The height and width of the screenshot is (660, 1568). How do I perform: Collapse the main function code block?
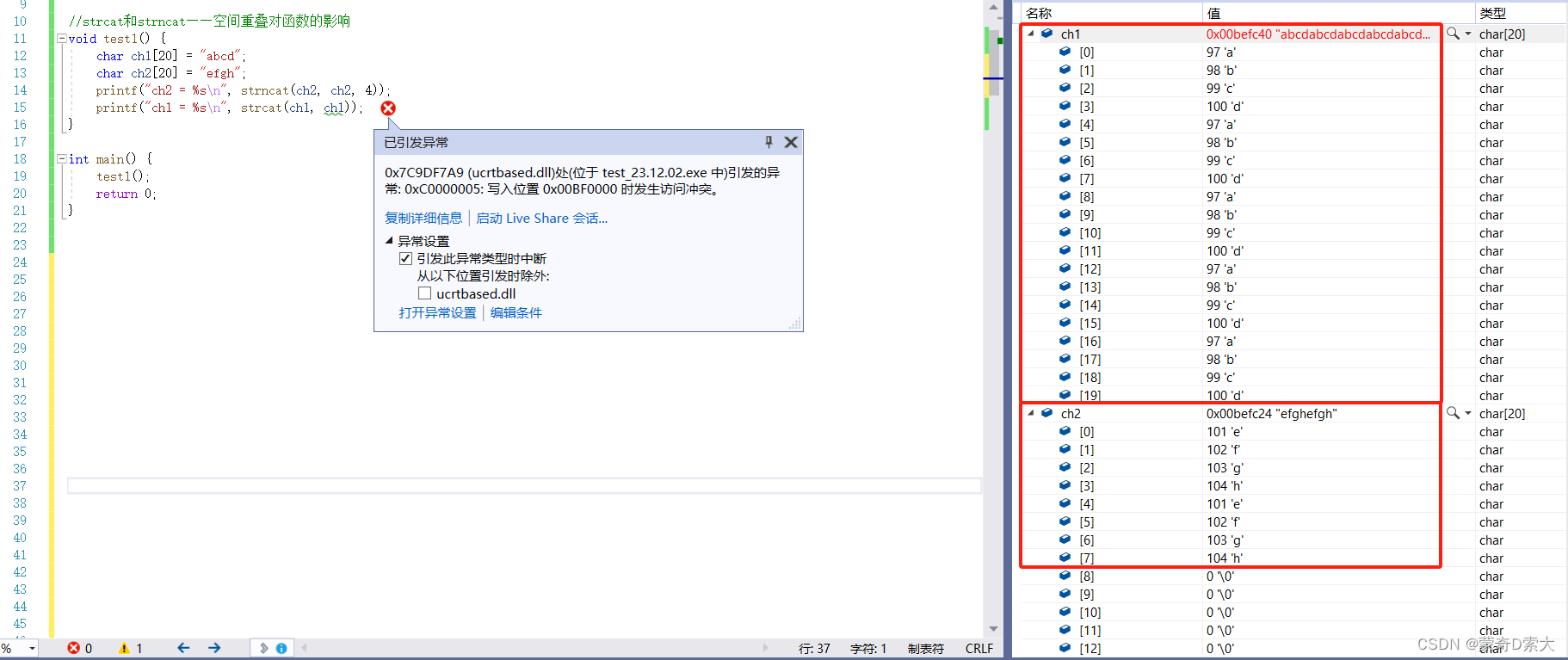[x=62, y=158]
